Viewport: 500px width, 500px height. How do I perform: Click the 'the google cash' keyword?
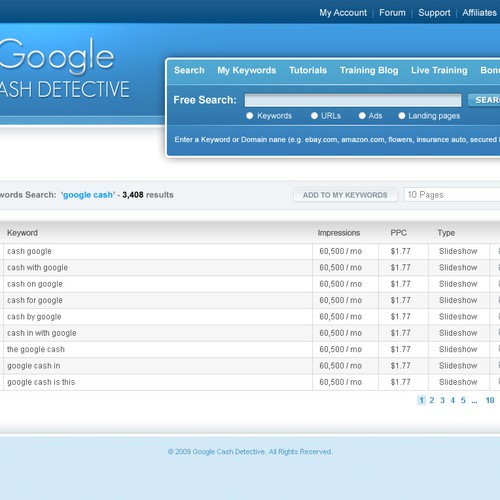pyautogui.click(x=36, y=349)
